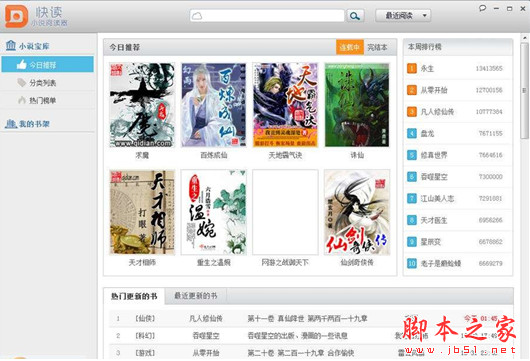The image size is (530, 361).
Task: Open the 重生之温婉 book cover
Action: (214, 212)
